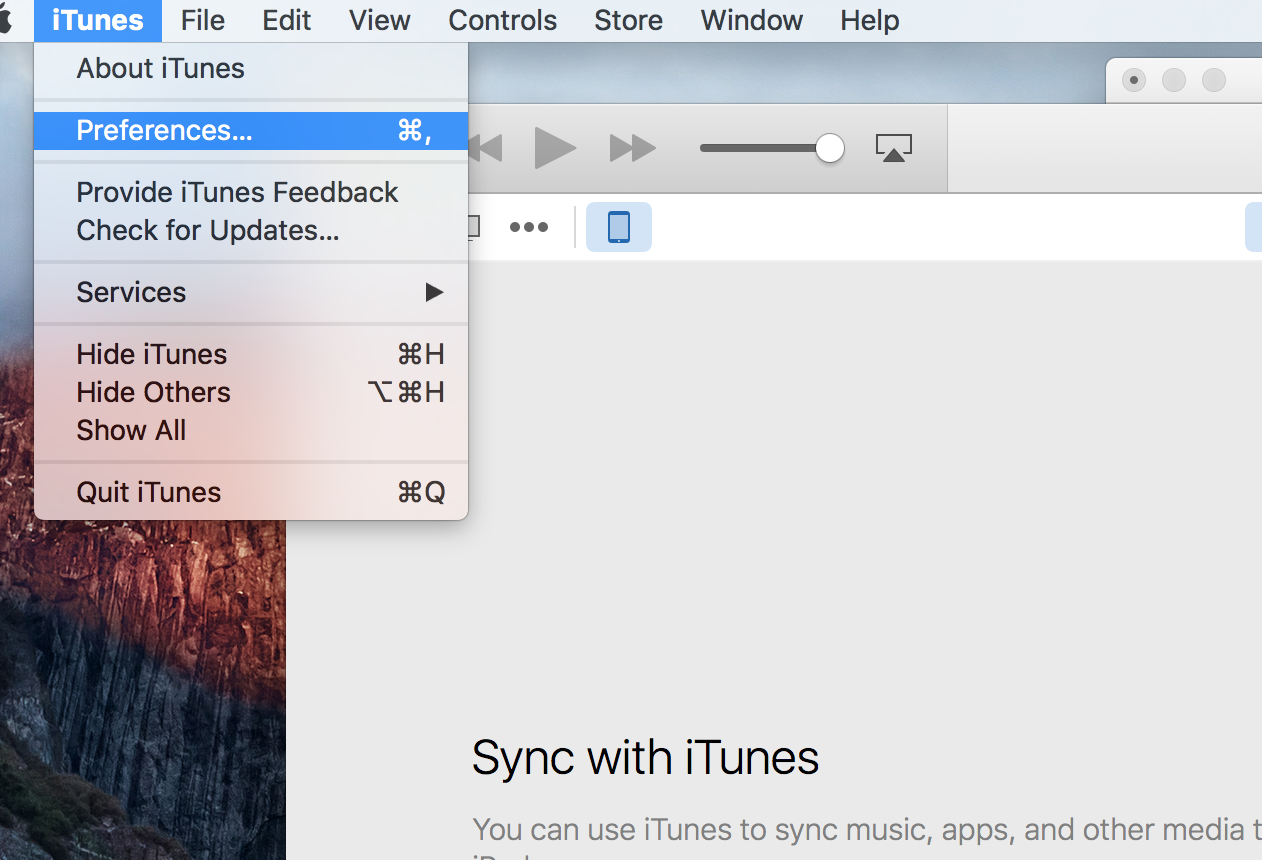This screenshot has height=860, width=1262.
Task: Select the iPhone device icon
Action: 619,227
